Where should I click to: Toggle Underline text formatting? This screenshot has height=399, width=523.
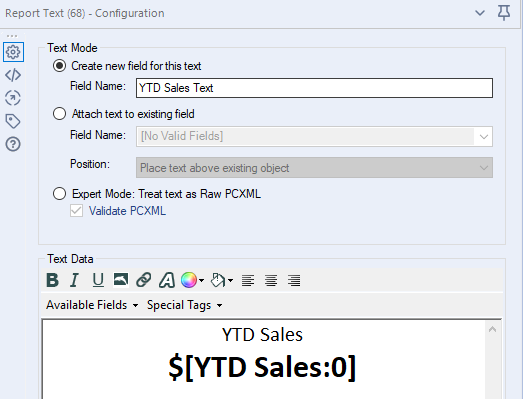click(x=98, y=280)
